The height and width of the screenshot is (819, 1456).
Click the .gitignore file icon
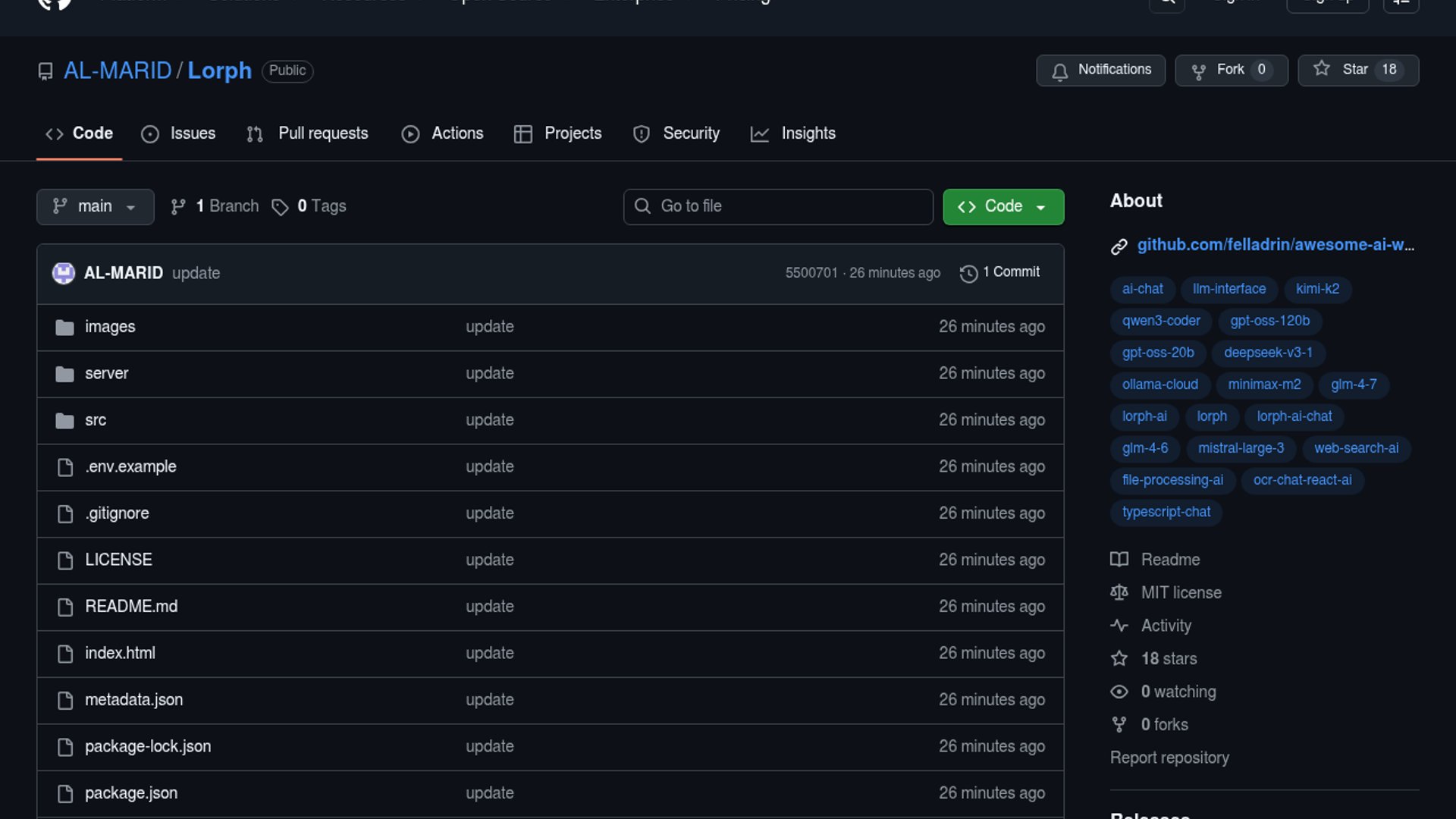(65, 514)
